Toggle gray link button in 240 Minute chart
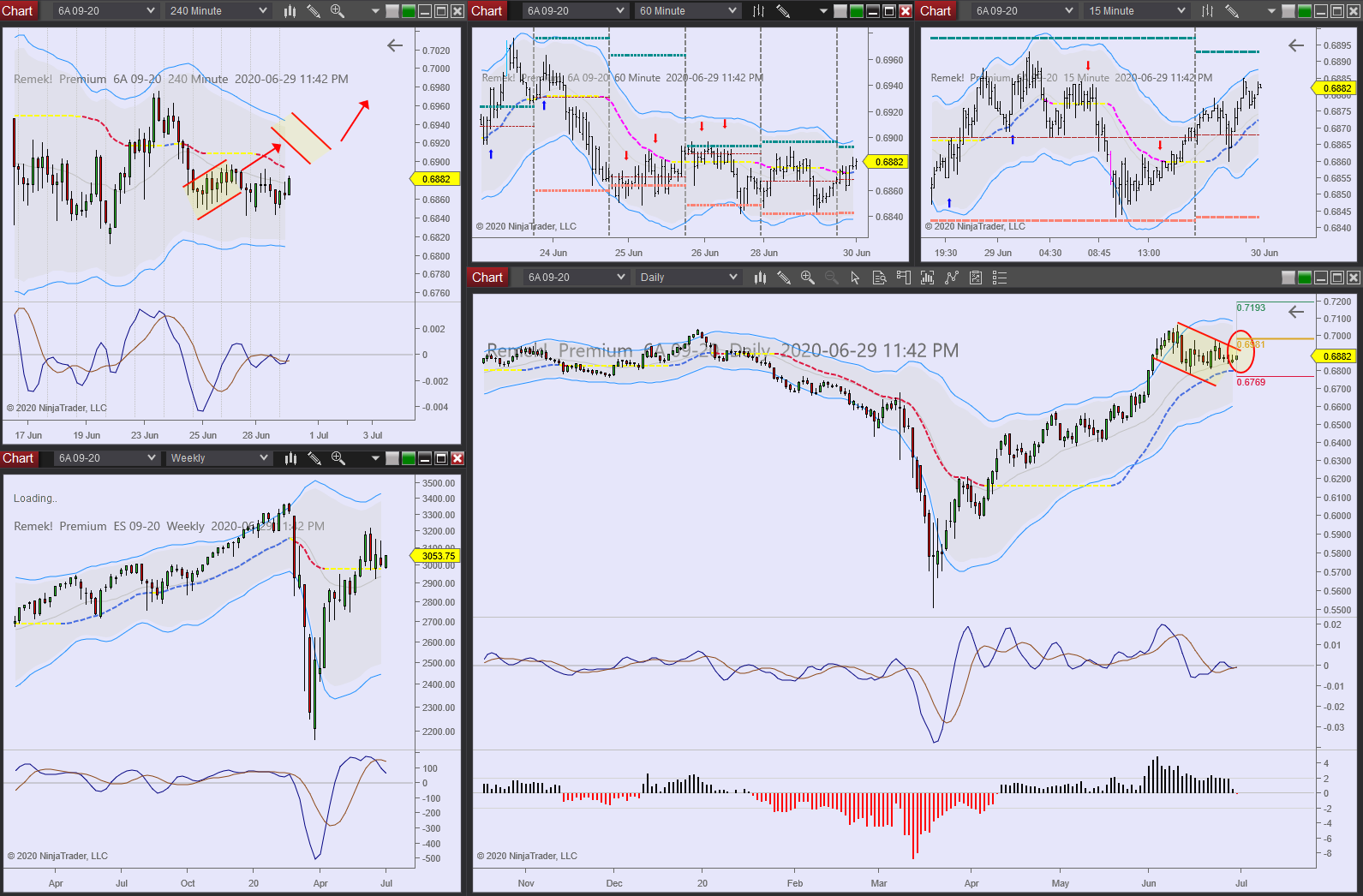1363x896 pixels. (392, 11)
